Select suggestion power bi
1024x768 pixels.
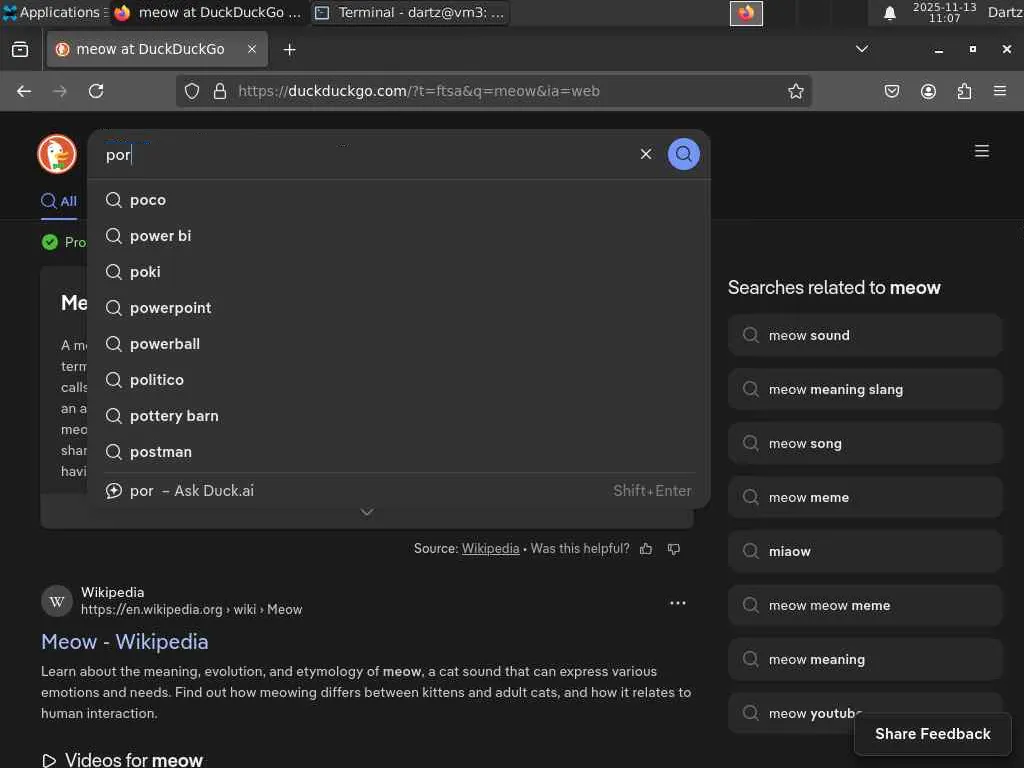398,236
